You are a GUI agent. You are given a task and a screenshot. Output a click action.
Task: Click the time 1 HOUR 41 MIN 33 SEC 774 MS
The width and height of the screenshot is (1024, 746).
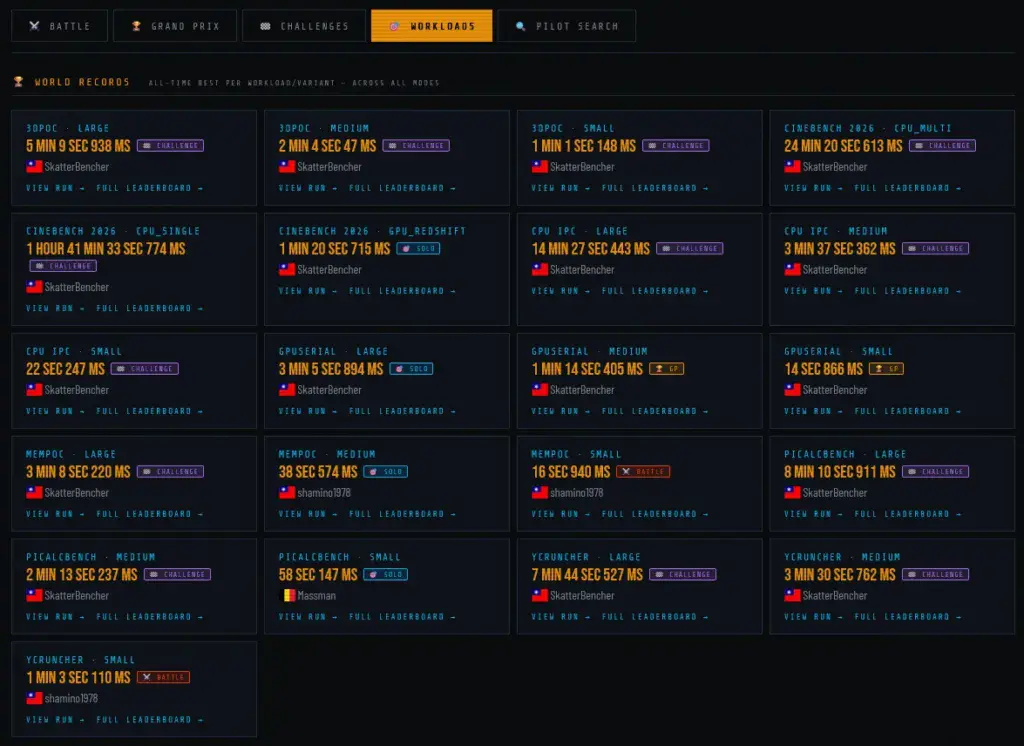(106, 248)
